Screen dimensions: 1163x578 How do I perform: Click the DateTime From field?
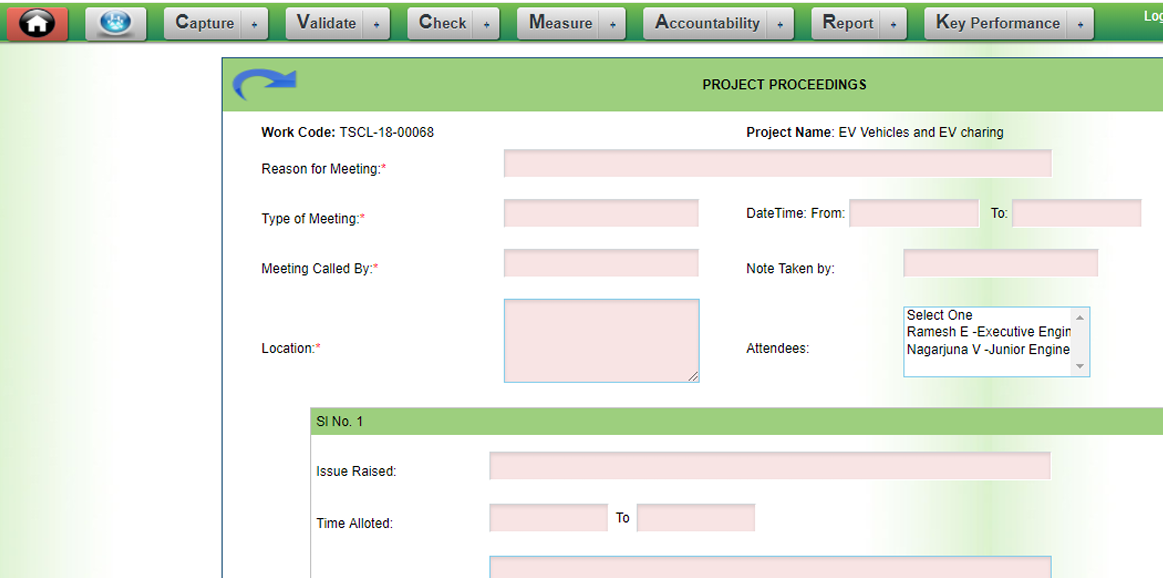[913, 213]
